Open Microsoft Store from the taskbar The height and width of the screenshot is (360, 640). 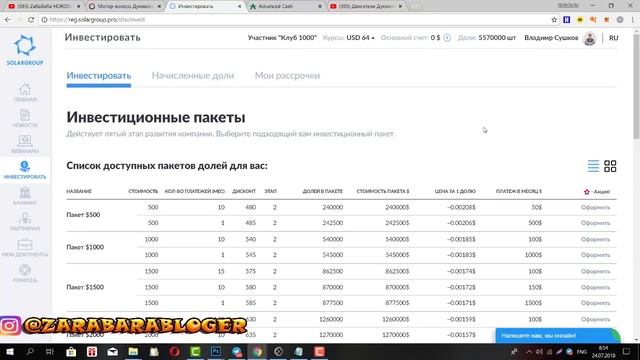pyautogui.click(x=71, y=351)
